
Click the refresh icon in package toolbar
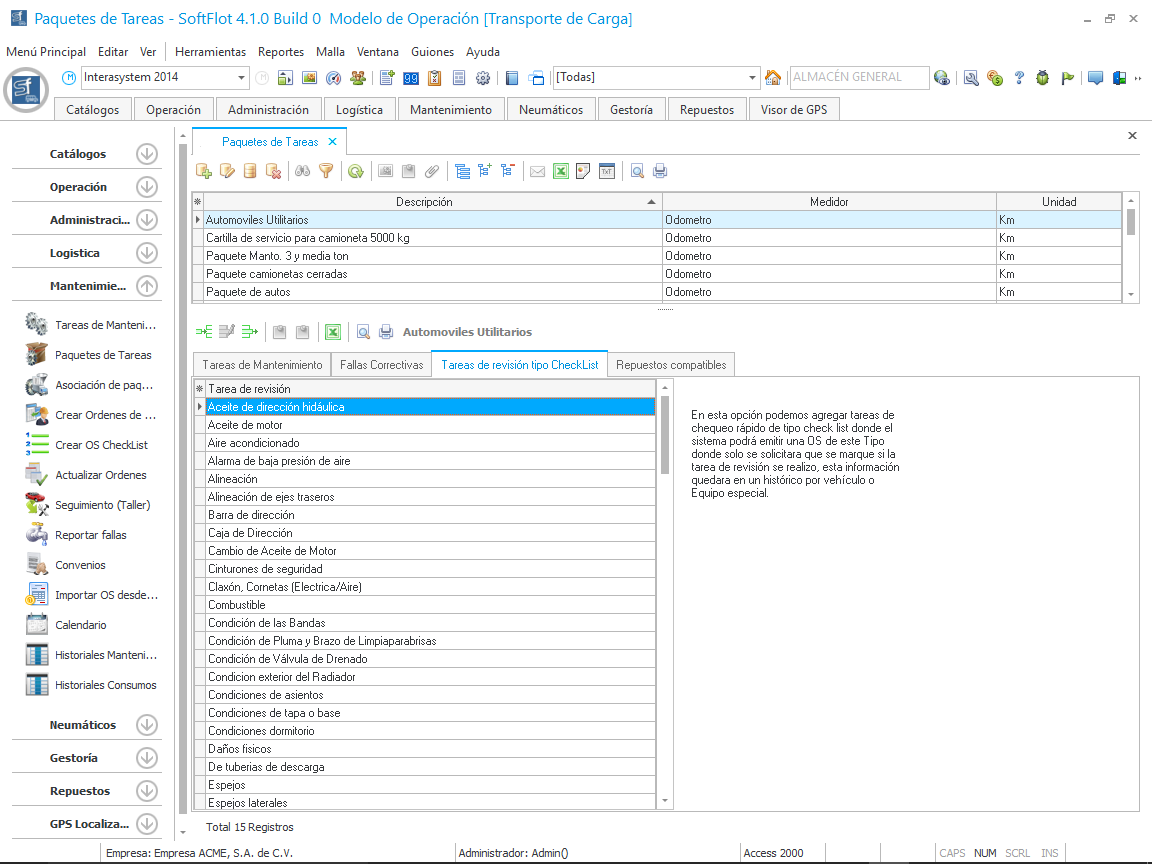pyautogui.click(x=355, y=171)
